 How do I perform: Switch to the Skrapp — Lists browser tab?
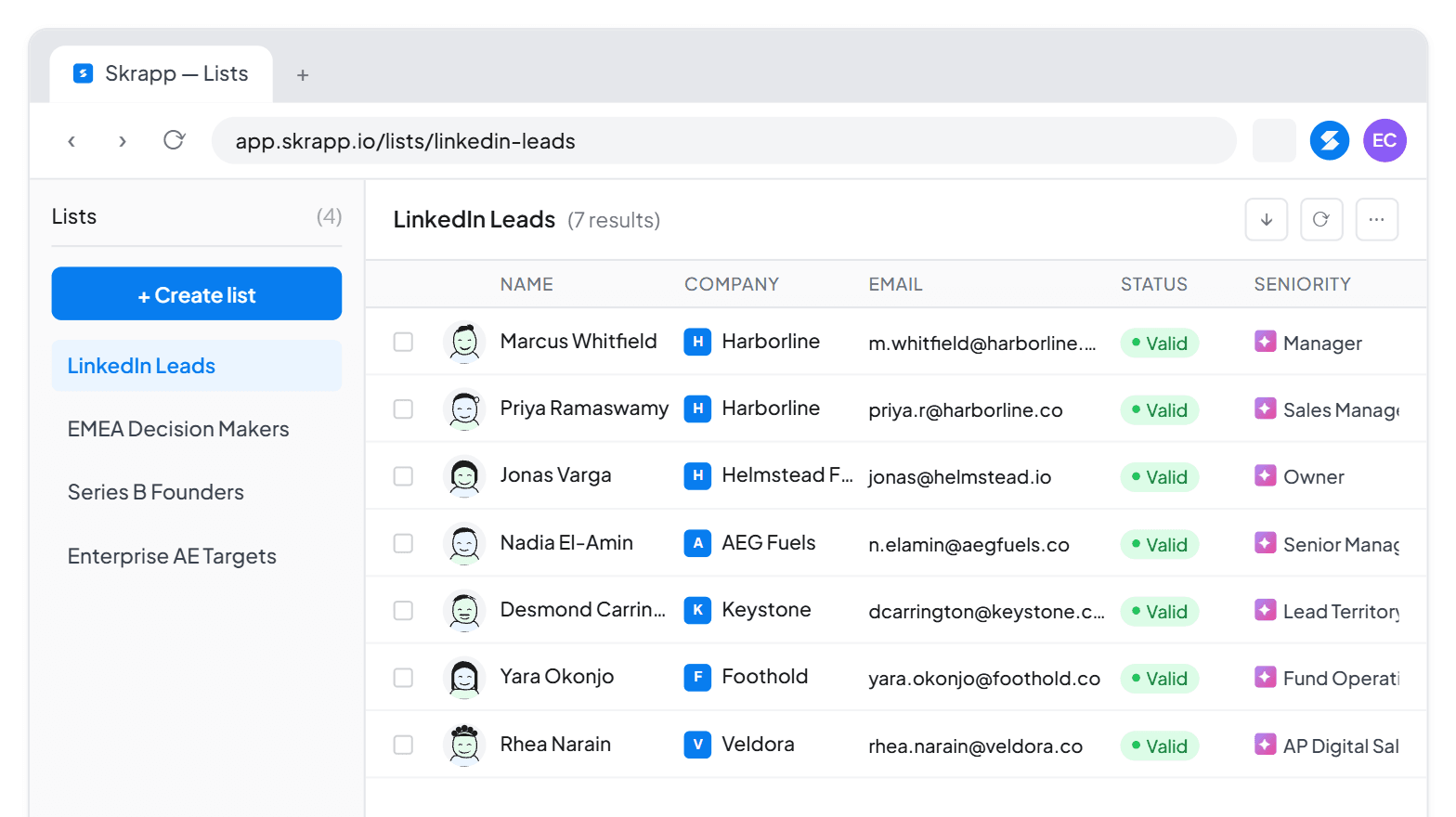pos(162,74)
